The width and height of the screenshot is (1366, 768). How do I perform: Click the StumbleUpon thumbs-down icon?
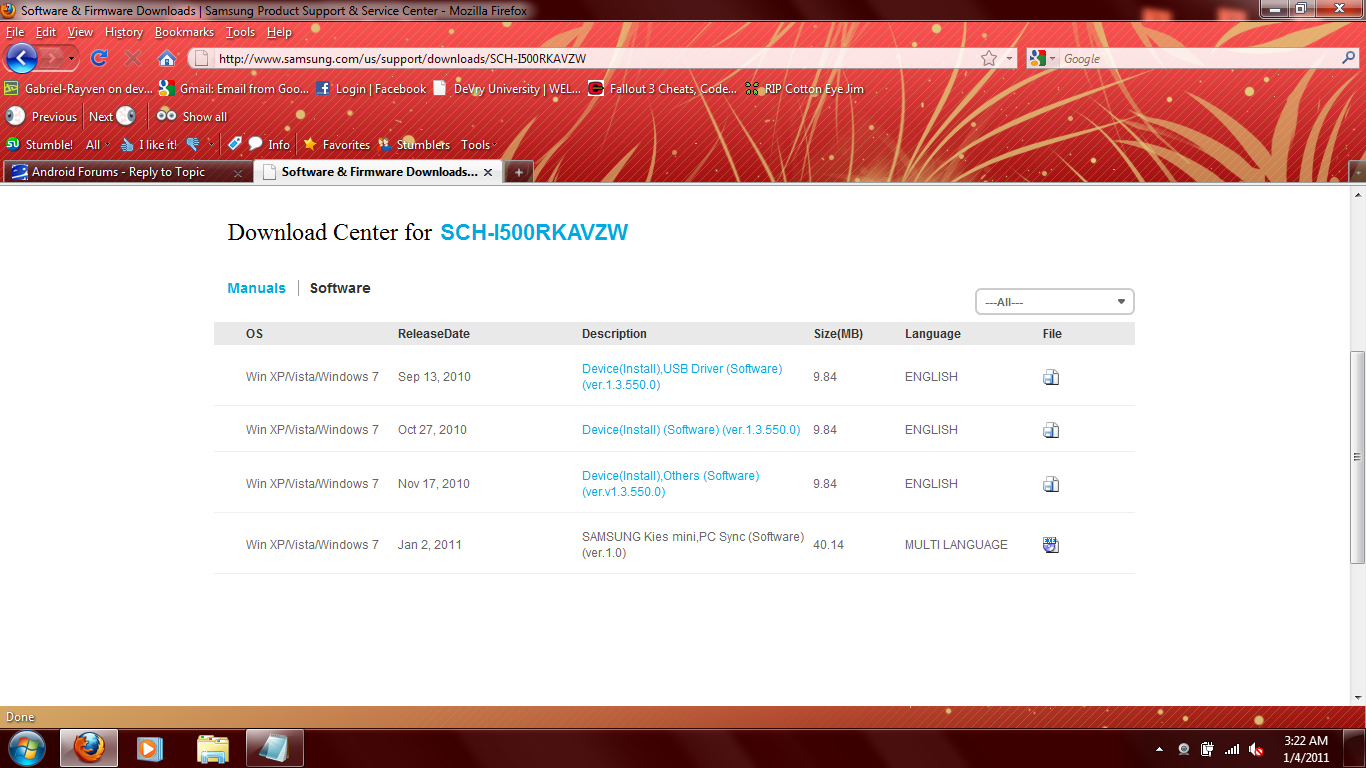click(x=193, y=144)
